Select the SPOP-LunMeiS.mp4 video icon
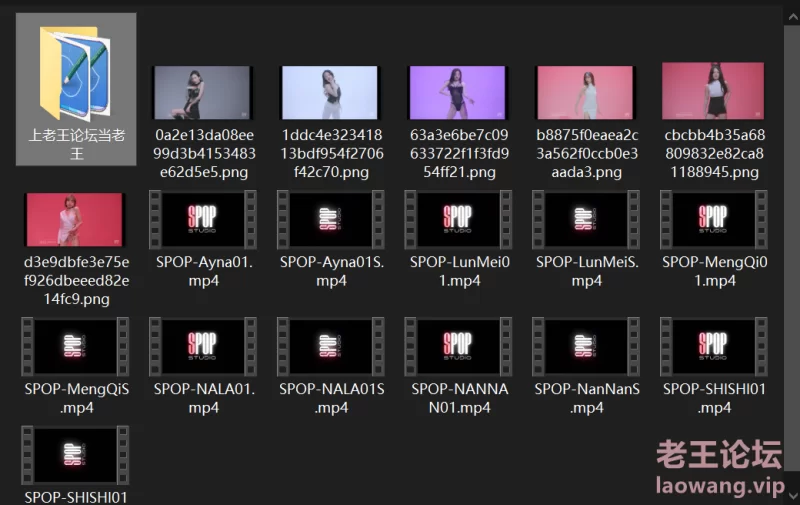800x505 pixels. coord(585,219)
